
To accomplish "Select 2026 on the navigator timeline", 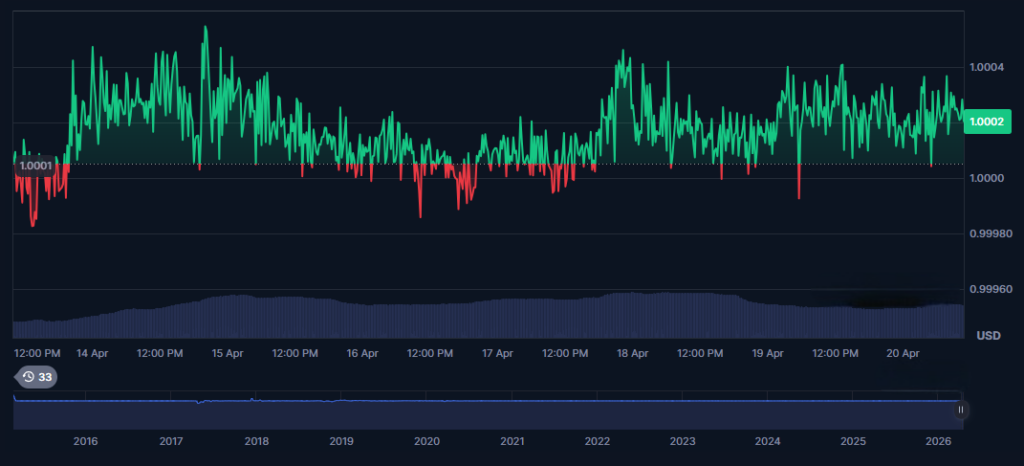I will click(938, 441).
